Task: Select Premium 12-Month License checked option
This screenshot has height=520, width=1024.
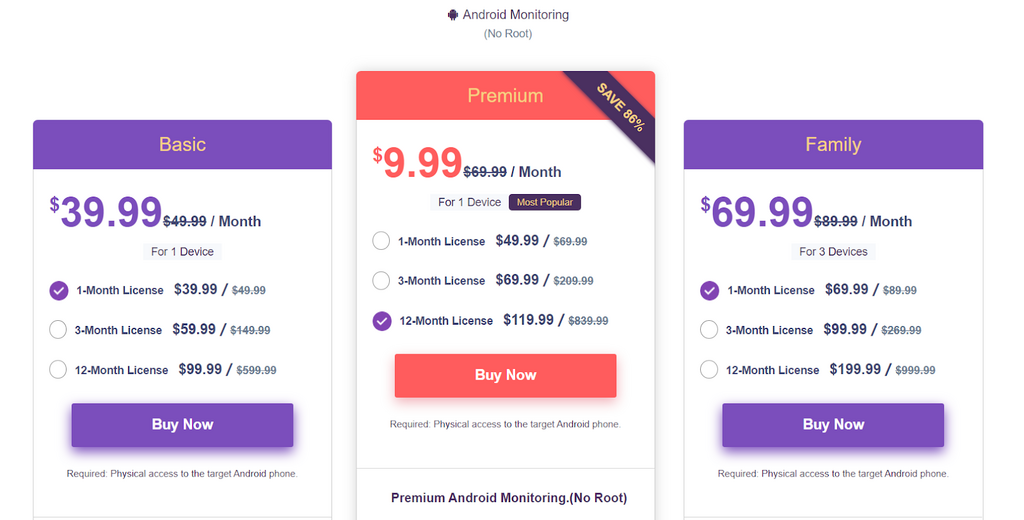Action: click(382, 321)
